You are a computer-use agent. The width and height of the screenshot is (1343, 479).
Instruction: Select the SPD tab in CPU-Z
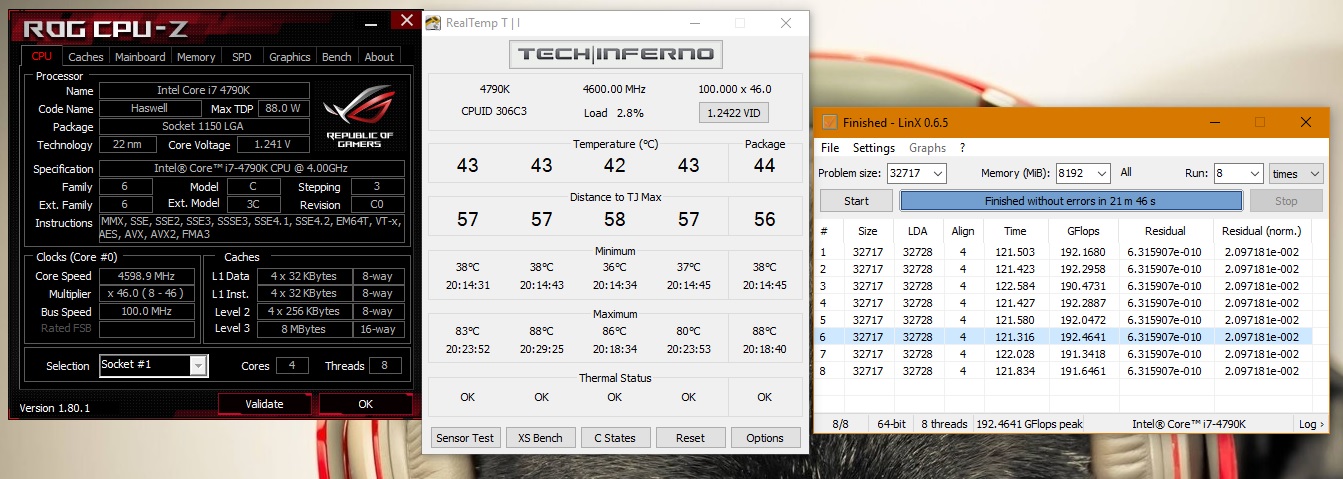pos(242,57)
